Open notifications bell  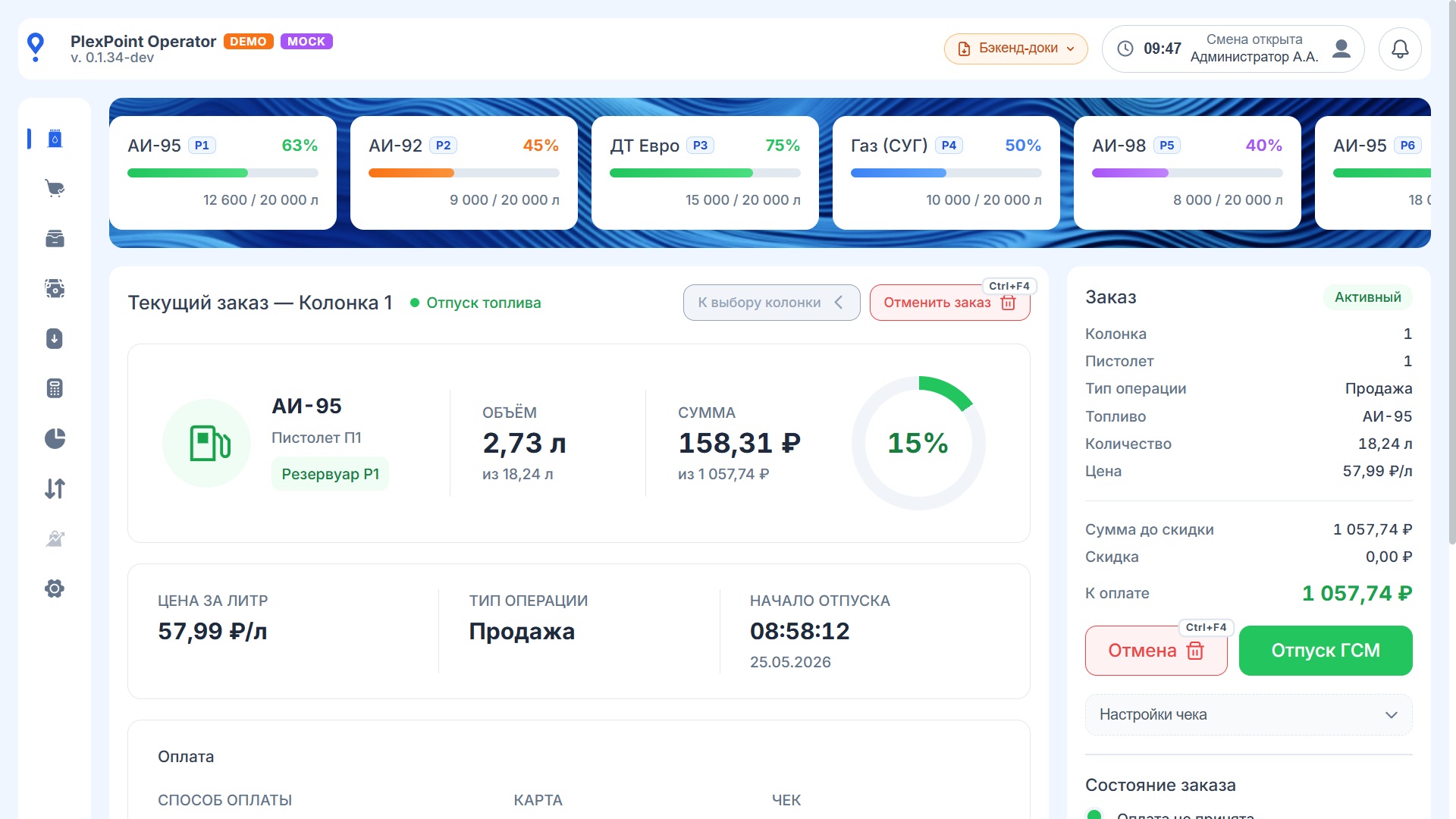[1400, 49]
